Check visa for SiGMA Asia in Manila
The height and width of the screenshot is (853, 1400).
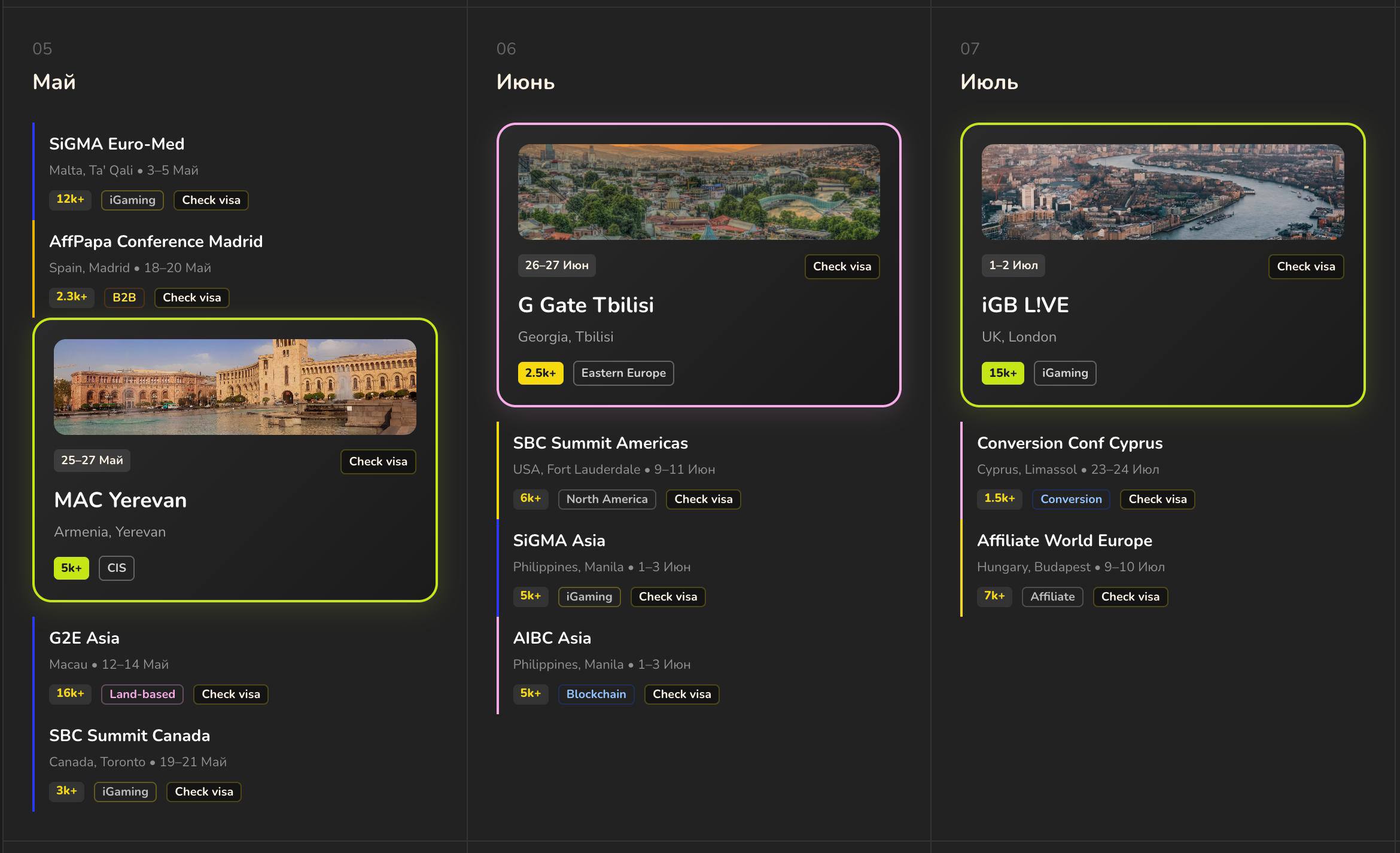(x=668, y=596)
